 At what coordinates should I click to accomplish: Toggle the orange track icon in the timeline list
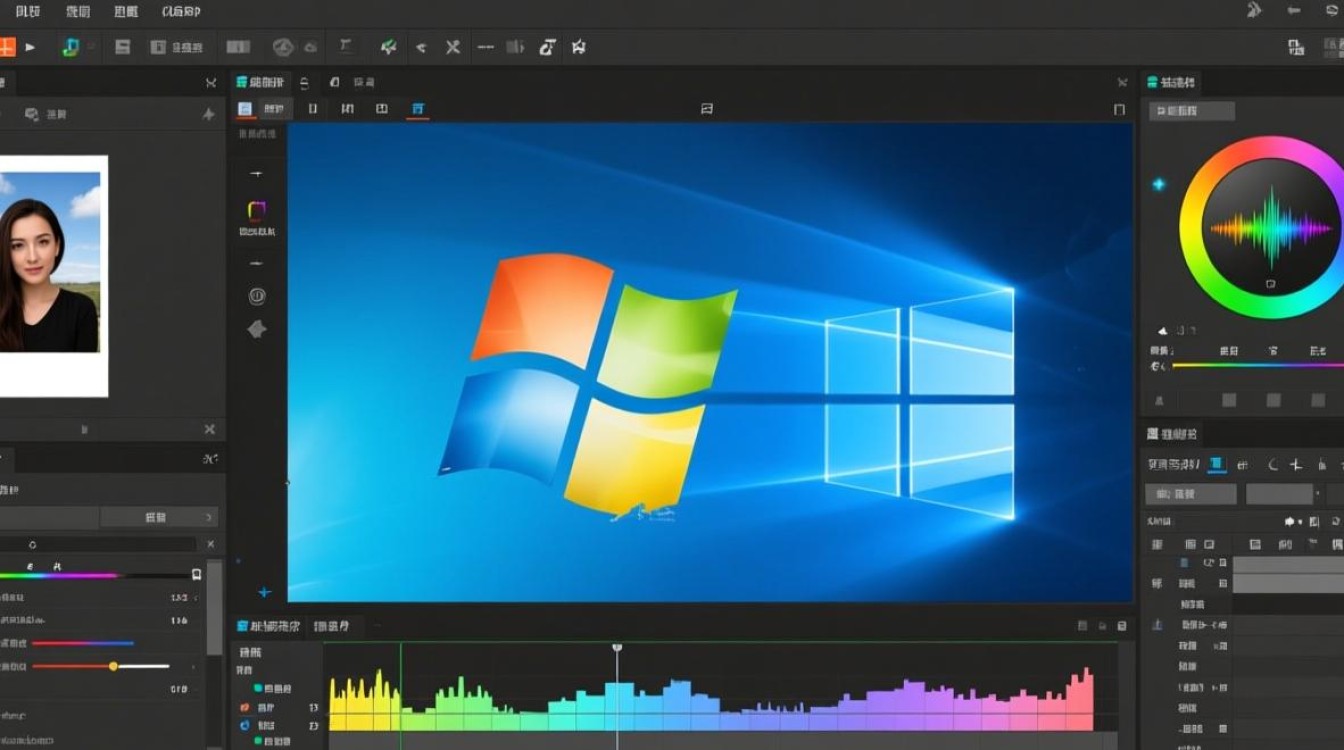tap(245, 707)
